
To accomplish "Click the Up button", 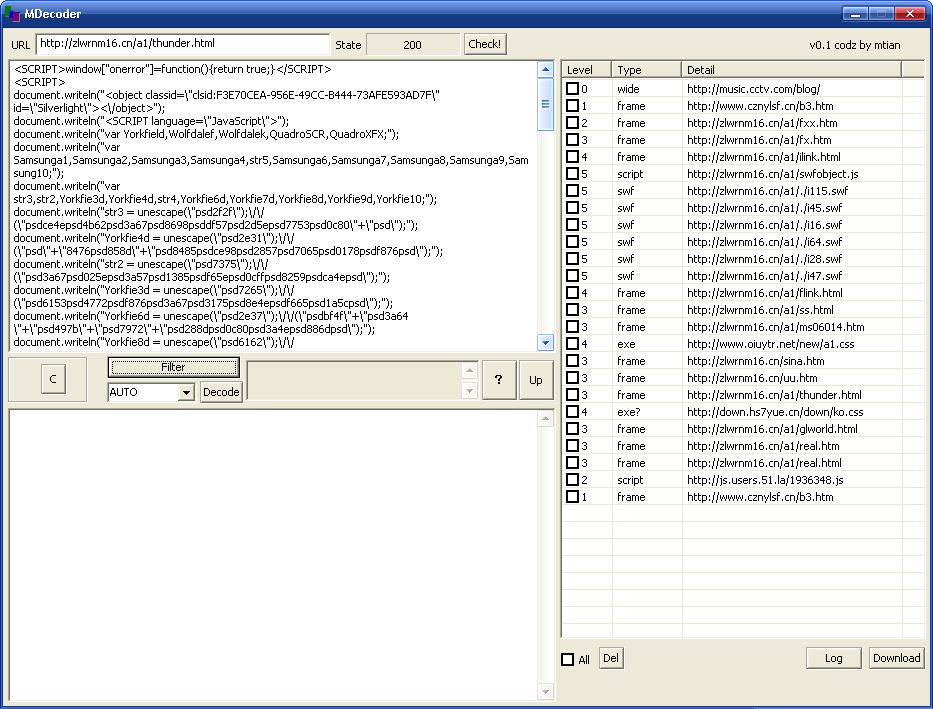I will point(536,379).
